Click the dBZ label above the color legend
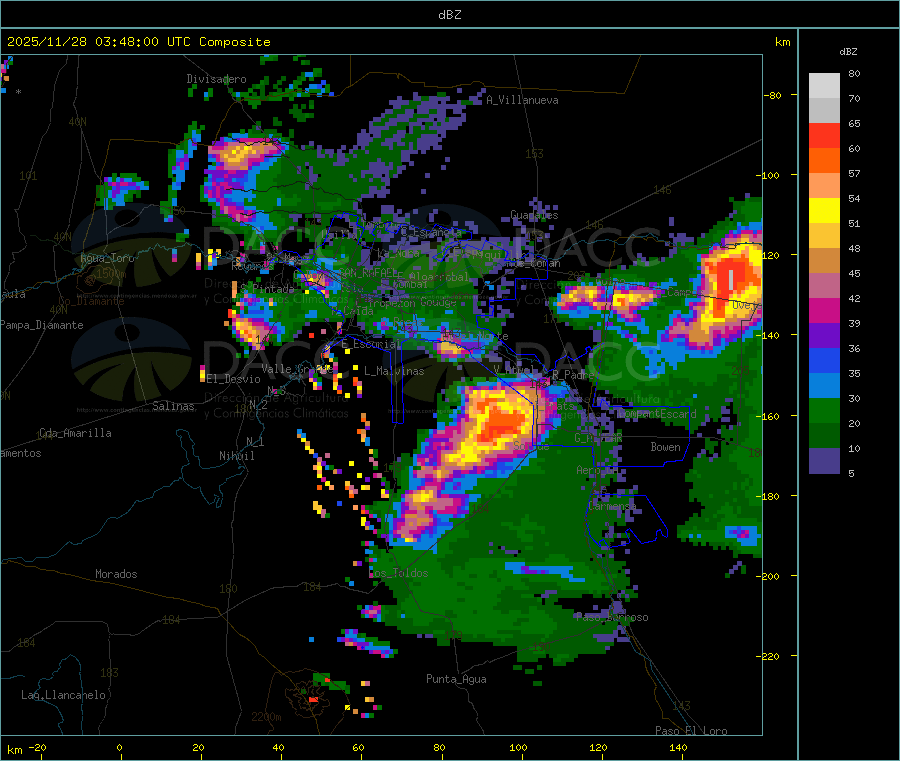Viewport: 900px width, 761px height. pos(848,52)
